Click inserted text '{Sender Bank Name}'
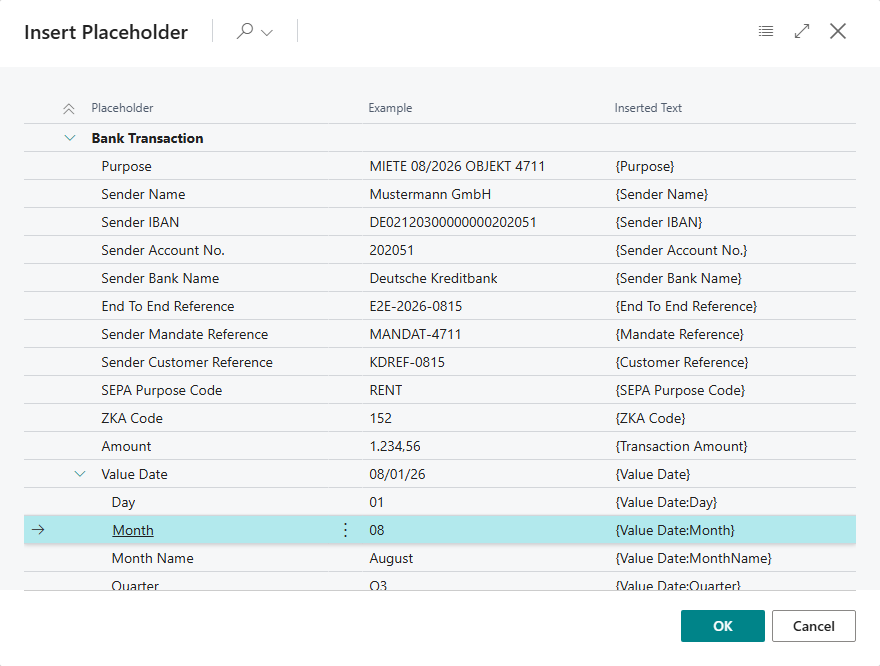Screen dimensions: 880x666 pyautogui.click(x=678, y=278)
